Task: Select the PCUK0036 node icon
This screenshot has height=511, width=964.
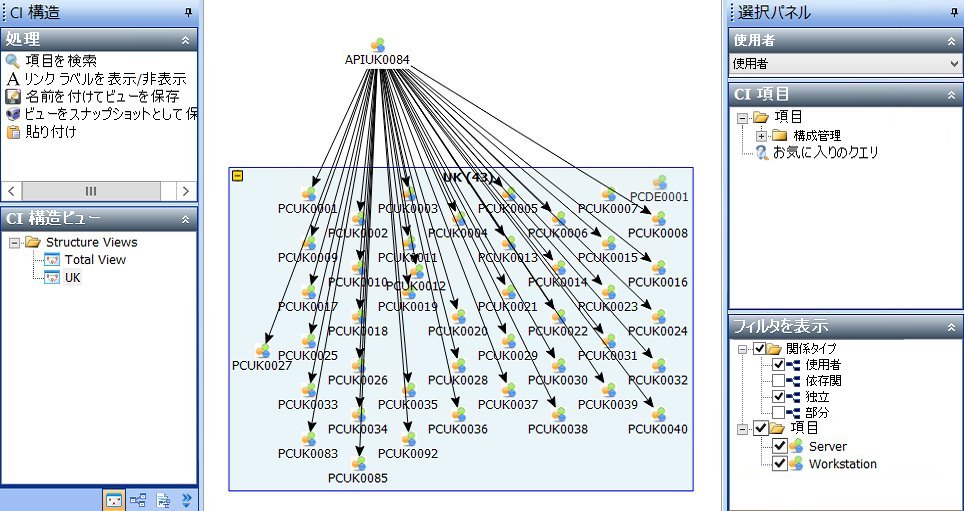Action: 458,414
